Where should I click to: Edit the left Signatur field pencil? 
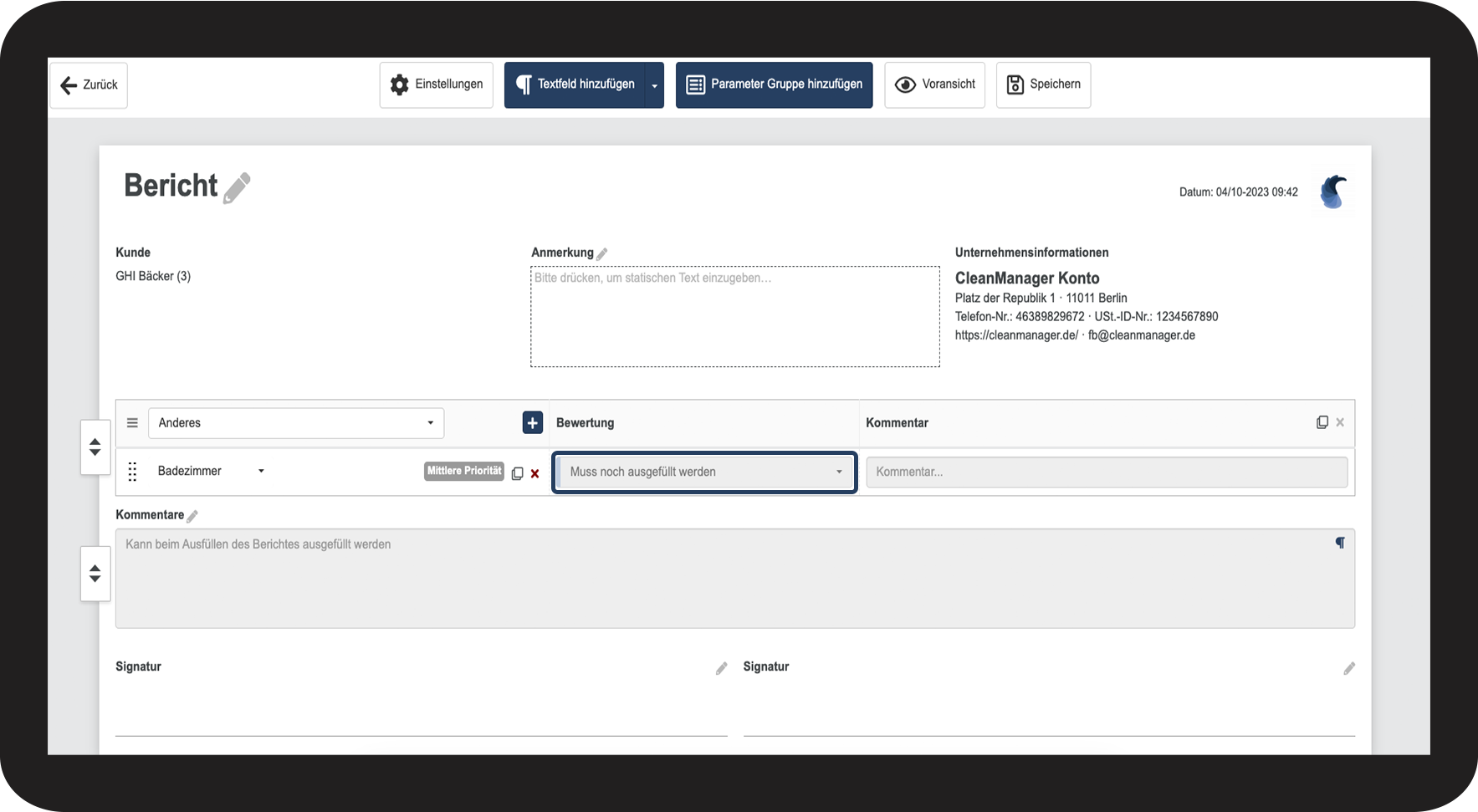(721, 668)
